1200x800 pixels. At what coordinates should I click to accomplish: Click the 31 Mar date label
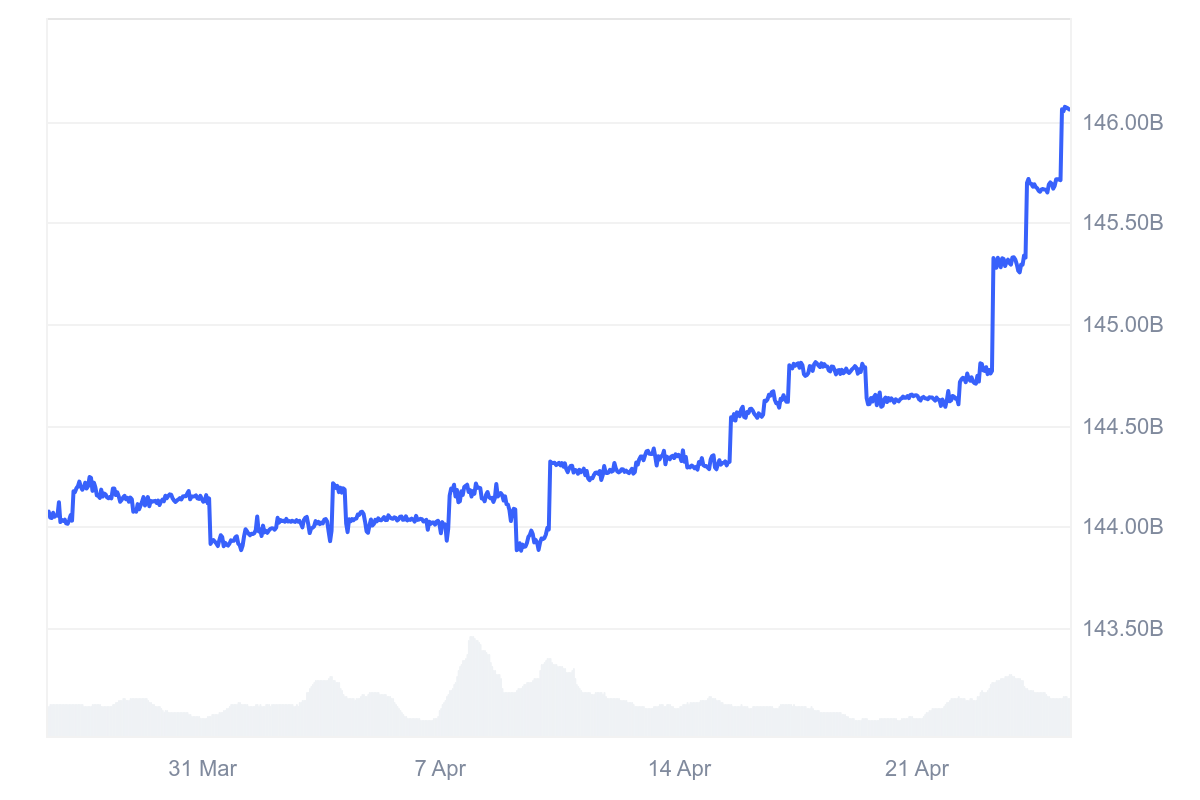(203, 769)
